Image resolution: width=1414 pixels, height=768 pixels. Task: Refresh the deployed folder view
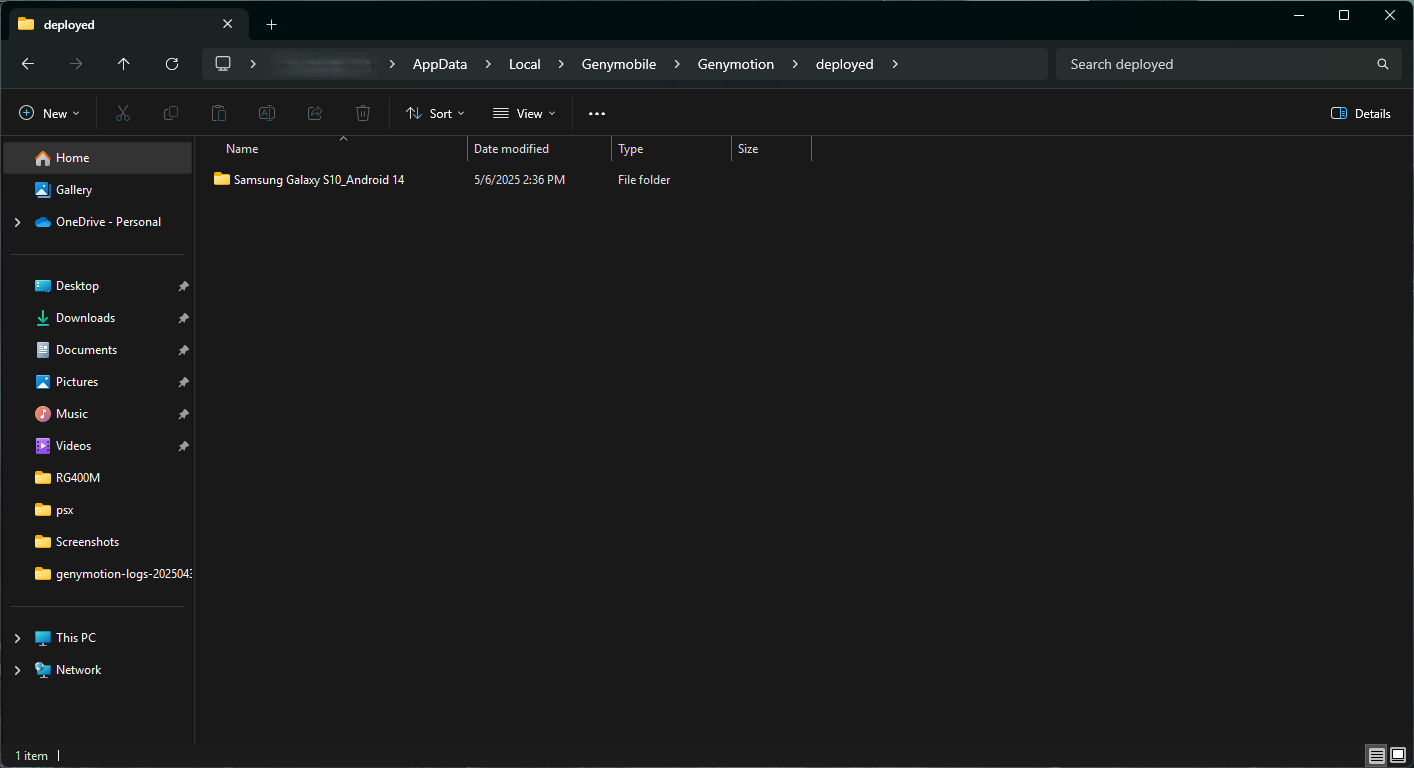pyautogui.click(x=172, y=64)
